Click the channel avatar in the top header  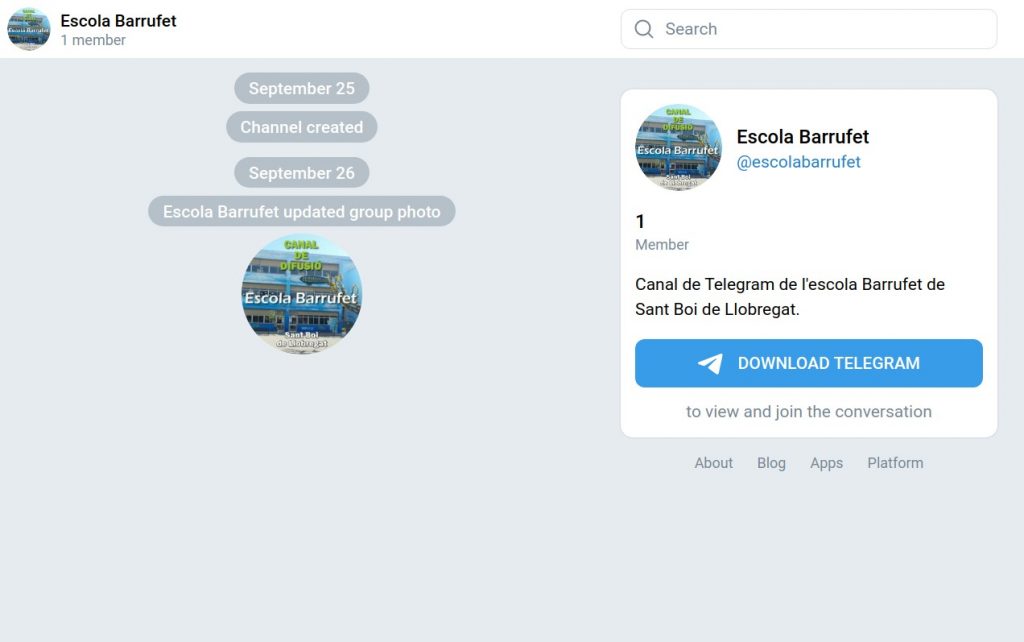point(29,29)
